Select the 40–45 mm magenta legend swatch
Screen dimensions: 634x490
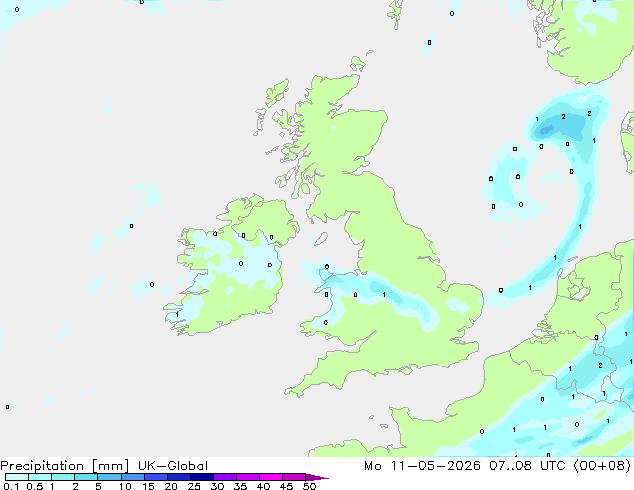(x=270, y=477)
